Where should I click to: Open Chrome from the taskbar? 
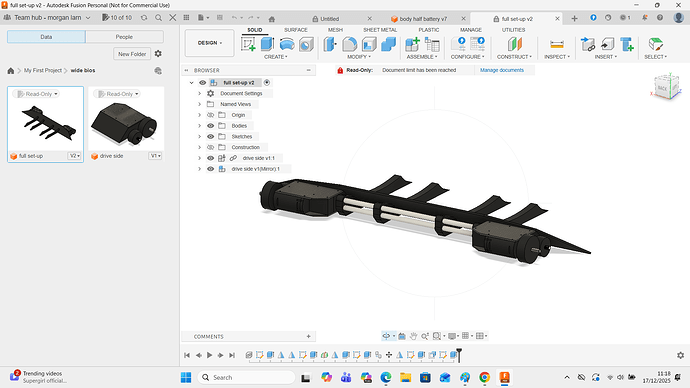[x=484, y=377]
